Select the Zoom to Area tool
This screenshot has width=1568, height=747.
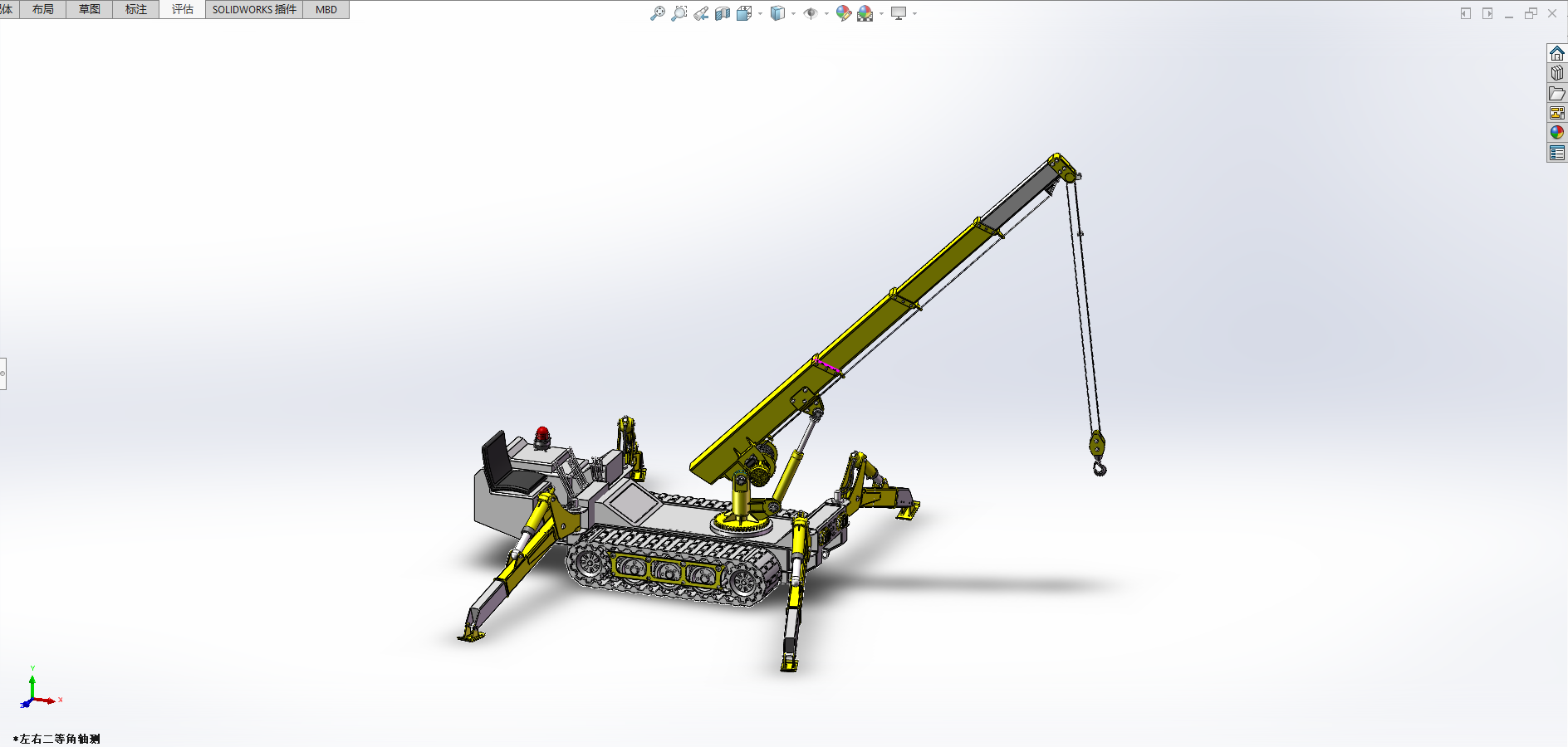679,13
